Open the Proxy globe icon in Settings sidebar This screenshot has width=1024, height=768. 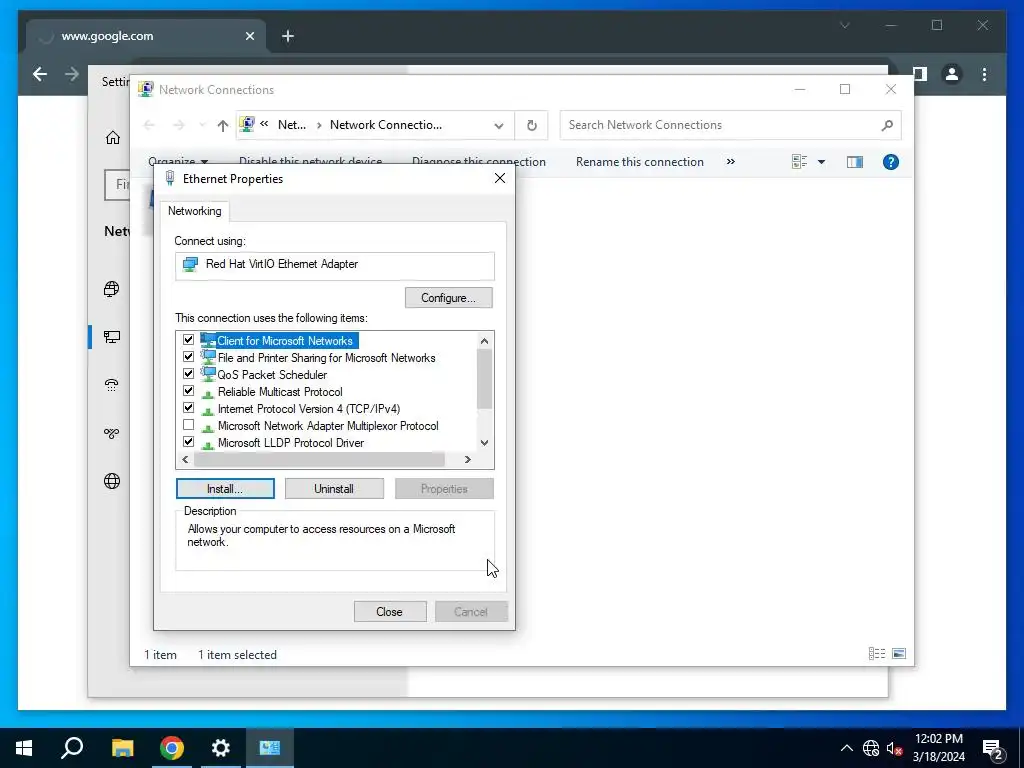pos(112,481)
